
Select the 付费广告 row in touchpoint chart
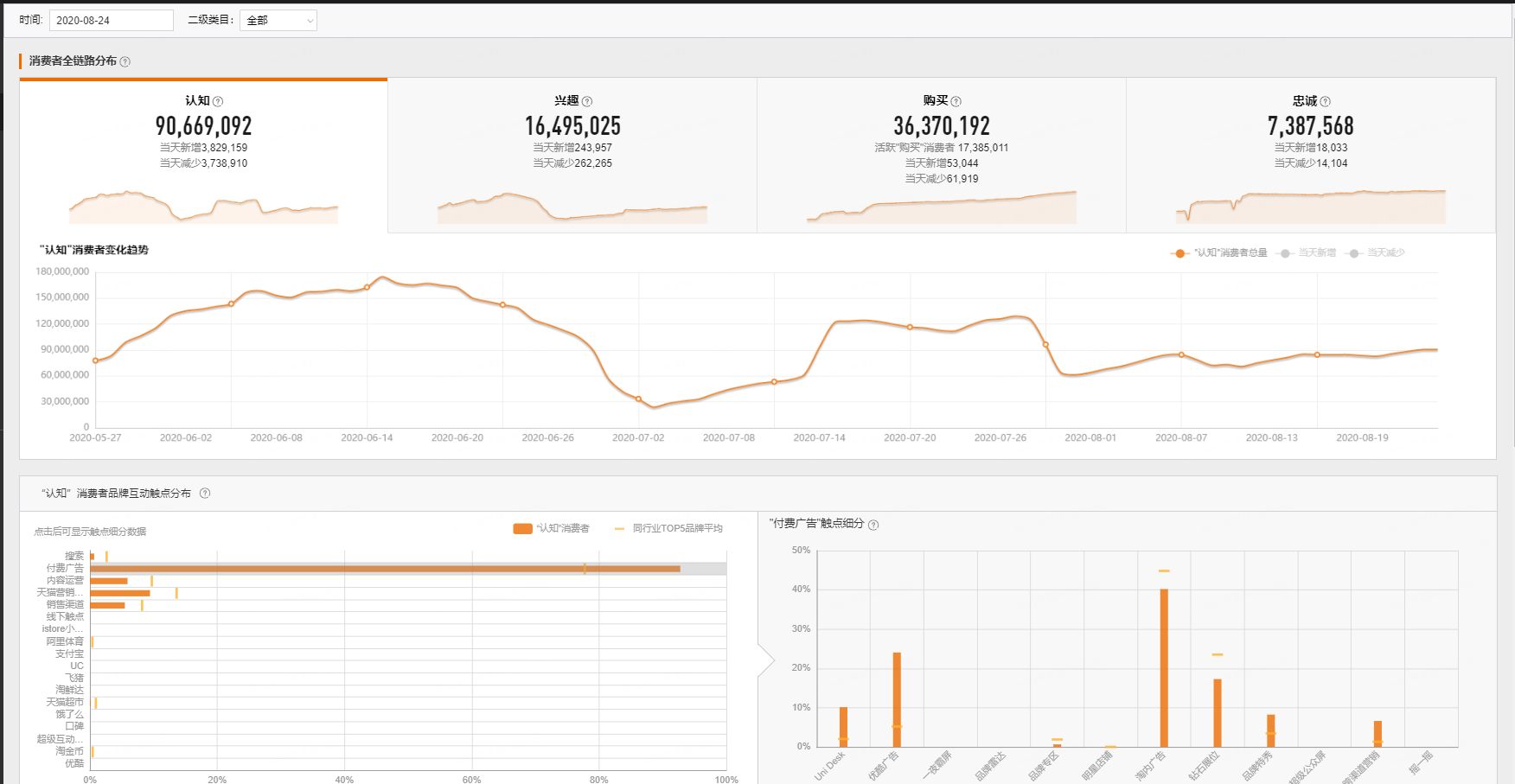pos(385,569)
